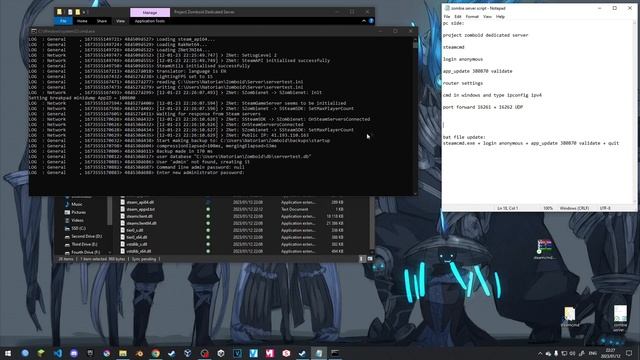Viewport: 640px width, 360px height.
Task: Switch Explorer to large icons view
Action: [x=370, y=259]
